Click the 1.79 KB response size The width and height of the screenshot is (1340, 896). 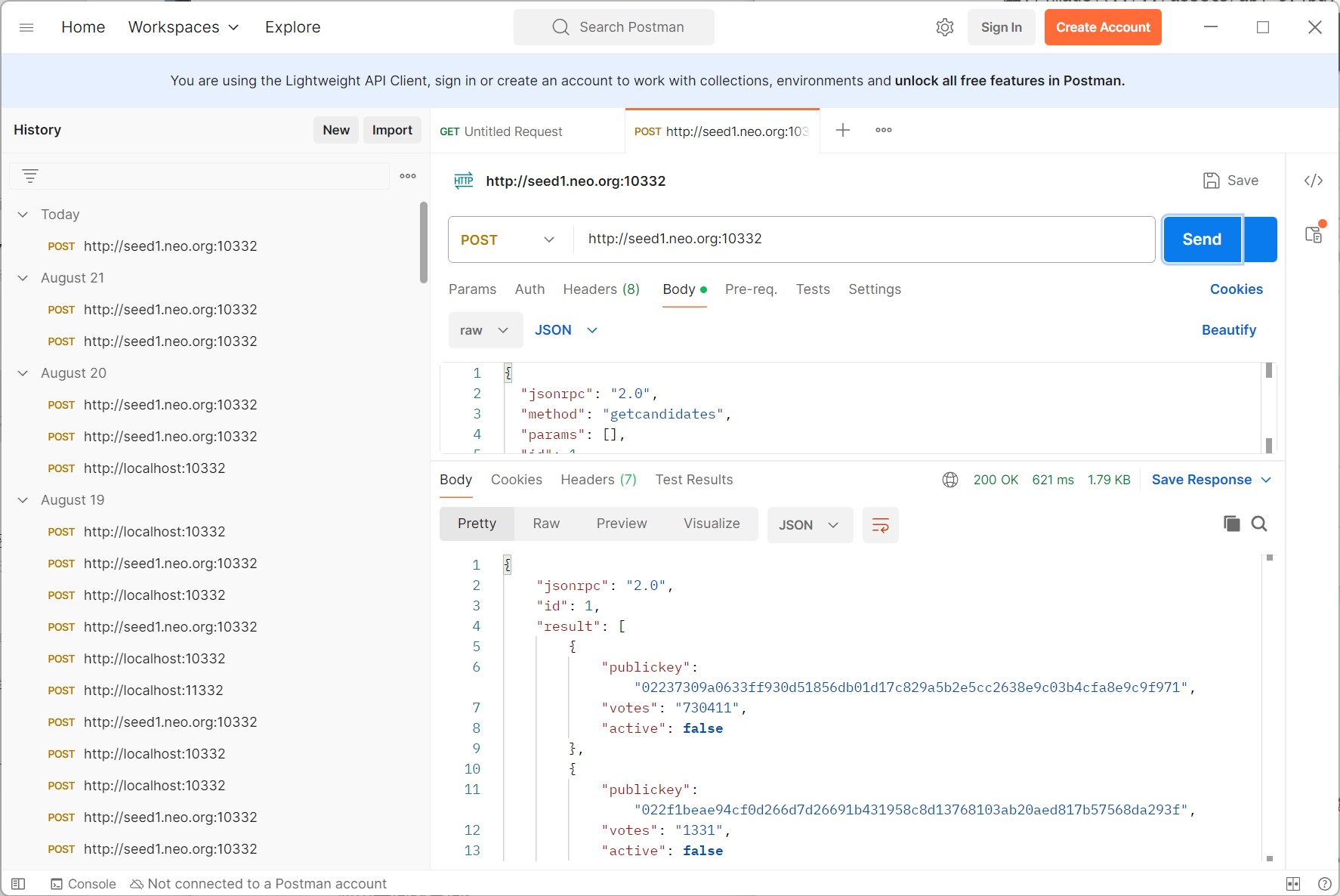tap(1109, 480)
